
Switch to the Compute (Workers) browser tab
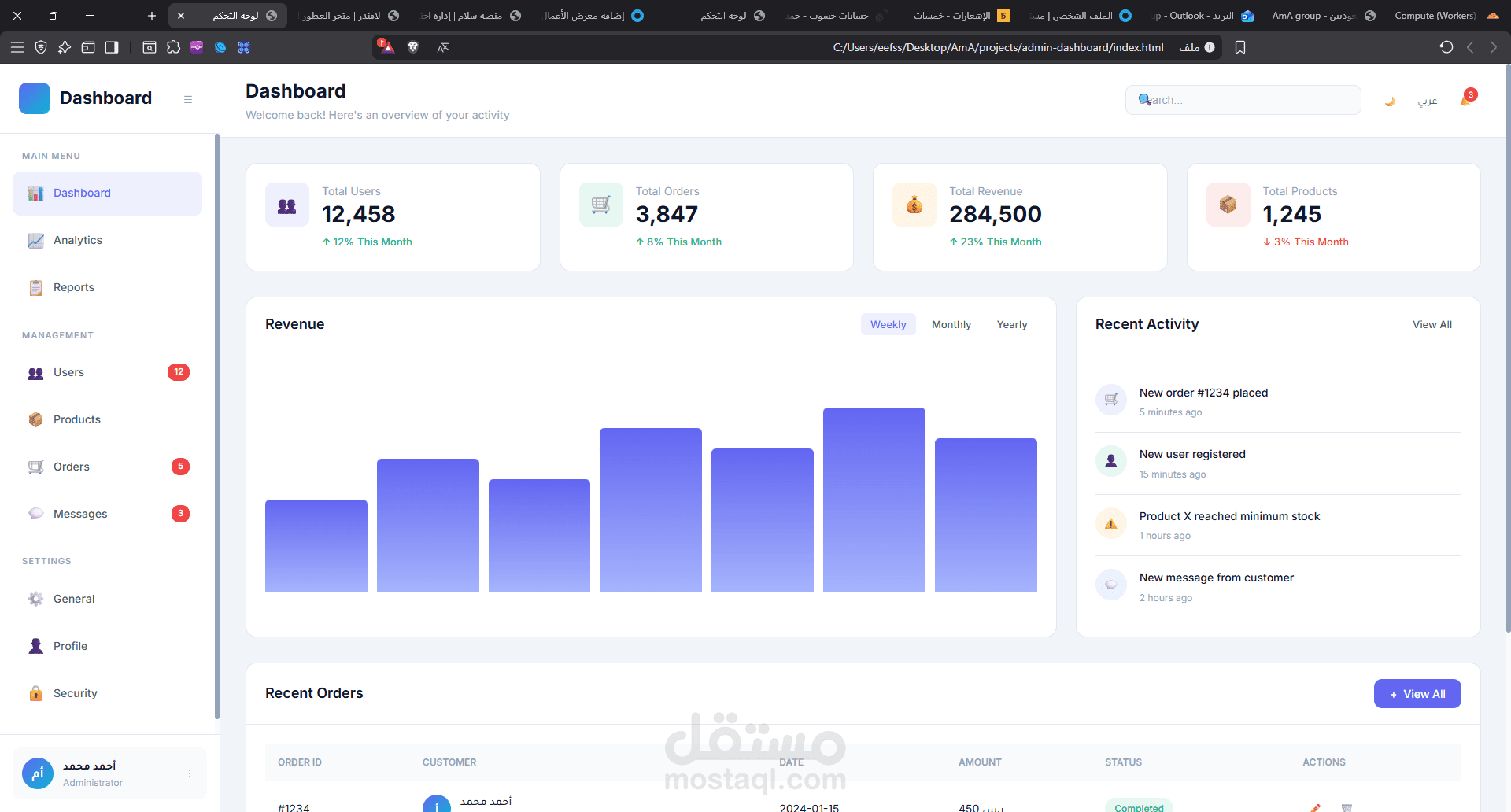coord(1446,16)
